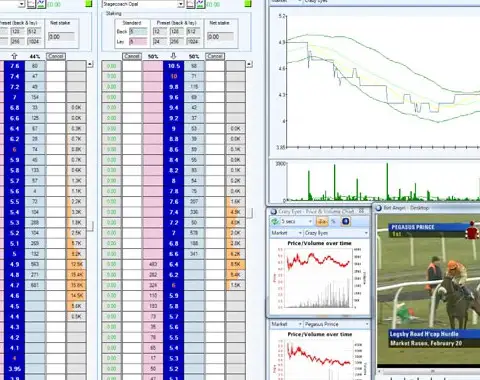Viewport: 480px width, 380px height.
Task: Click the 10.5 price cell
Action: pyautogui.click(x=173, y=66)
